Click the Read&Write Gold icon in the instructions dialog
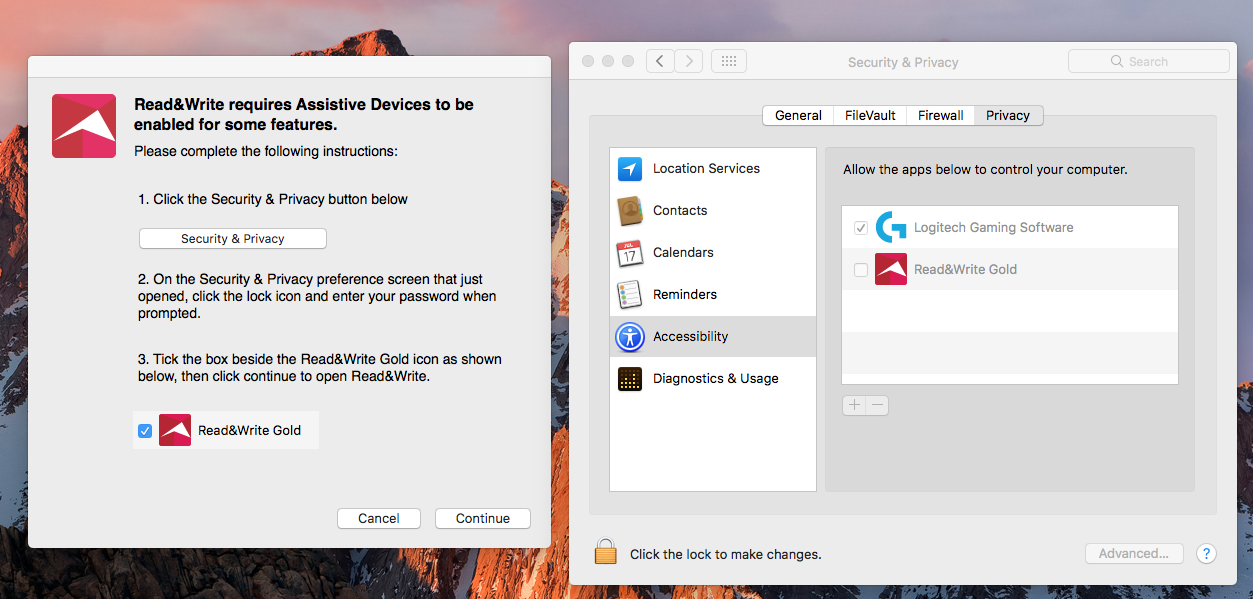The image size is (1253, 599). pos(175,430)
